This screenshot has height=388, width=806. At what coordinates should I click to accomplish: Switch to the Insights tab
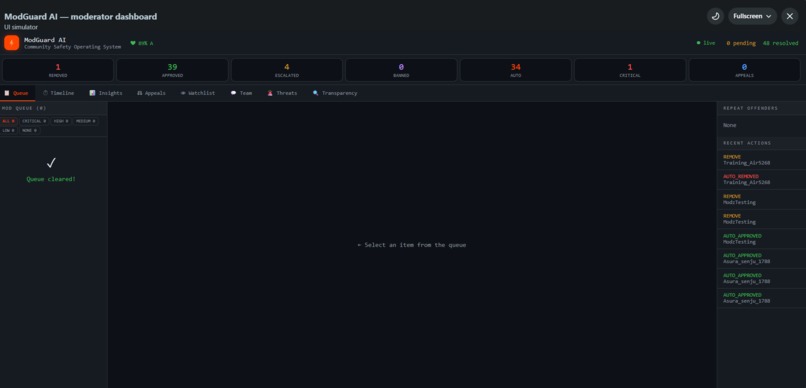tap(106, 93)
